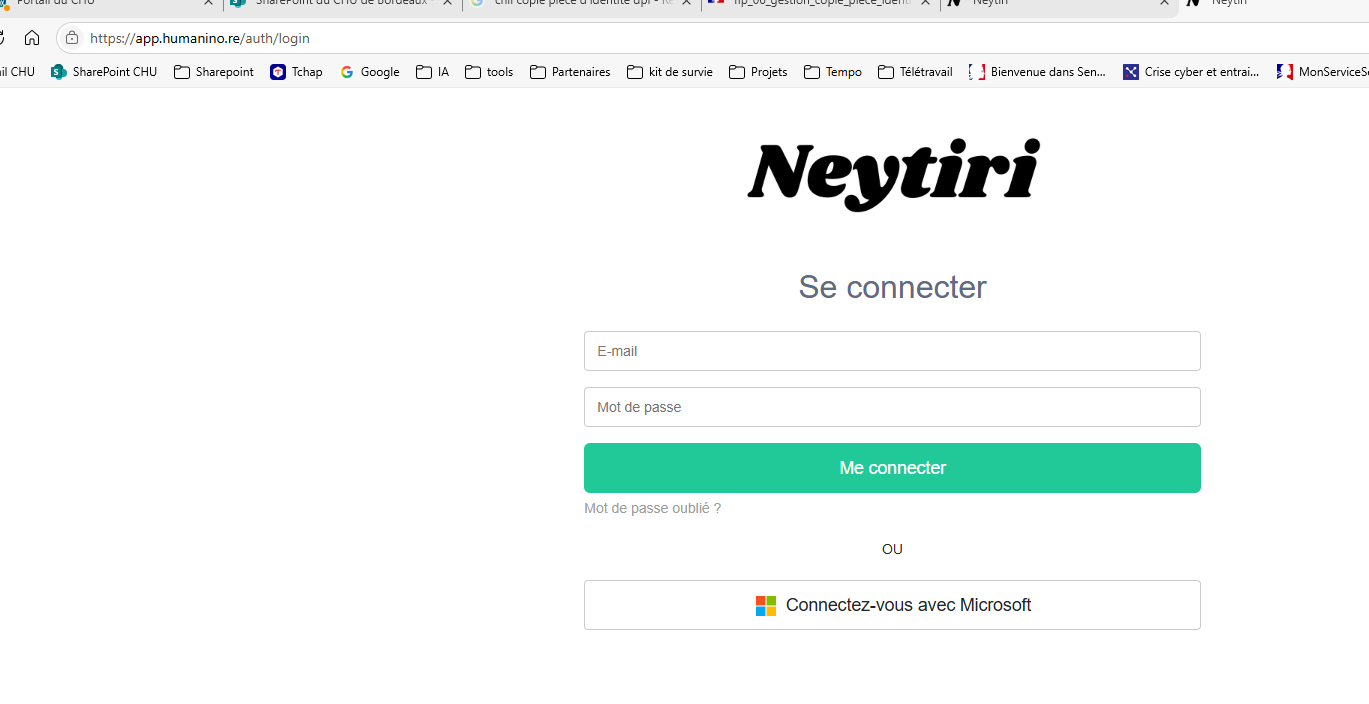Open the Google bookmark
Image resolution: width=1369 pixels, height=704 pixels.
click(369, 72)
